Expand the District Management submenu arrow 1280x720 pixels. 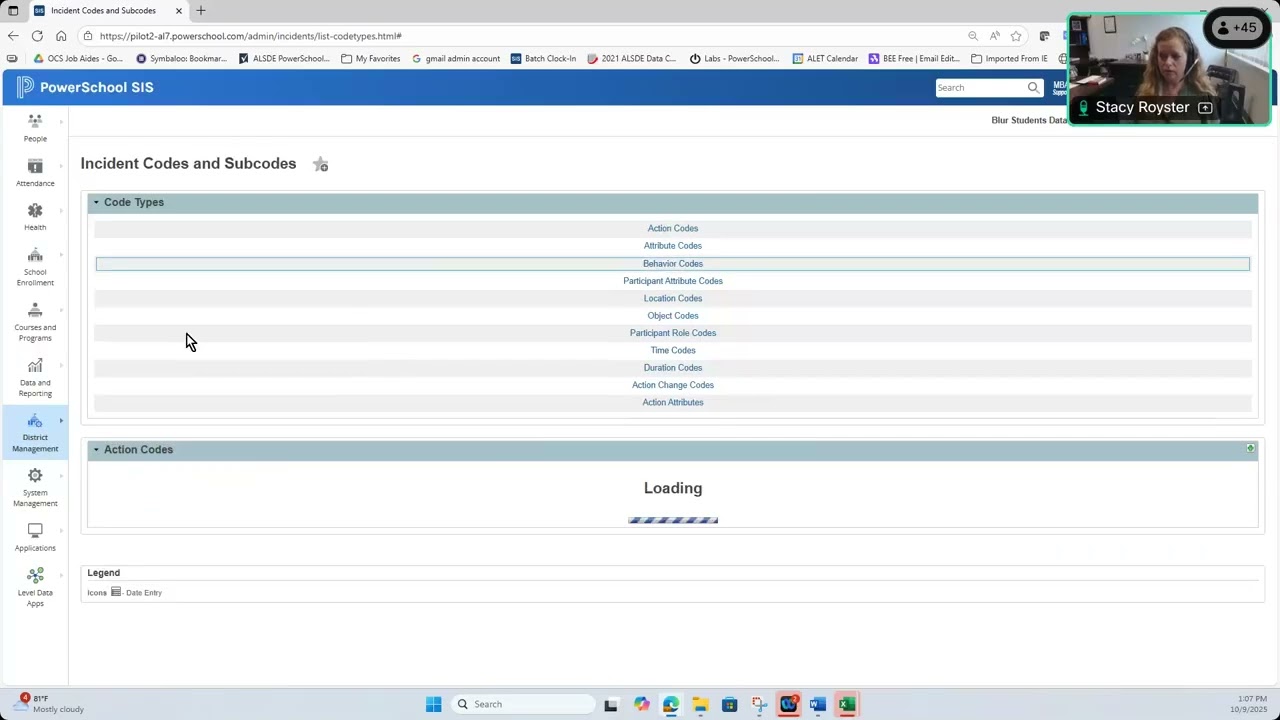pyautogui.click(x=61, y=421)
